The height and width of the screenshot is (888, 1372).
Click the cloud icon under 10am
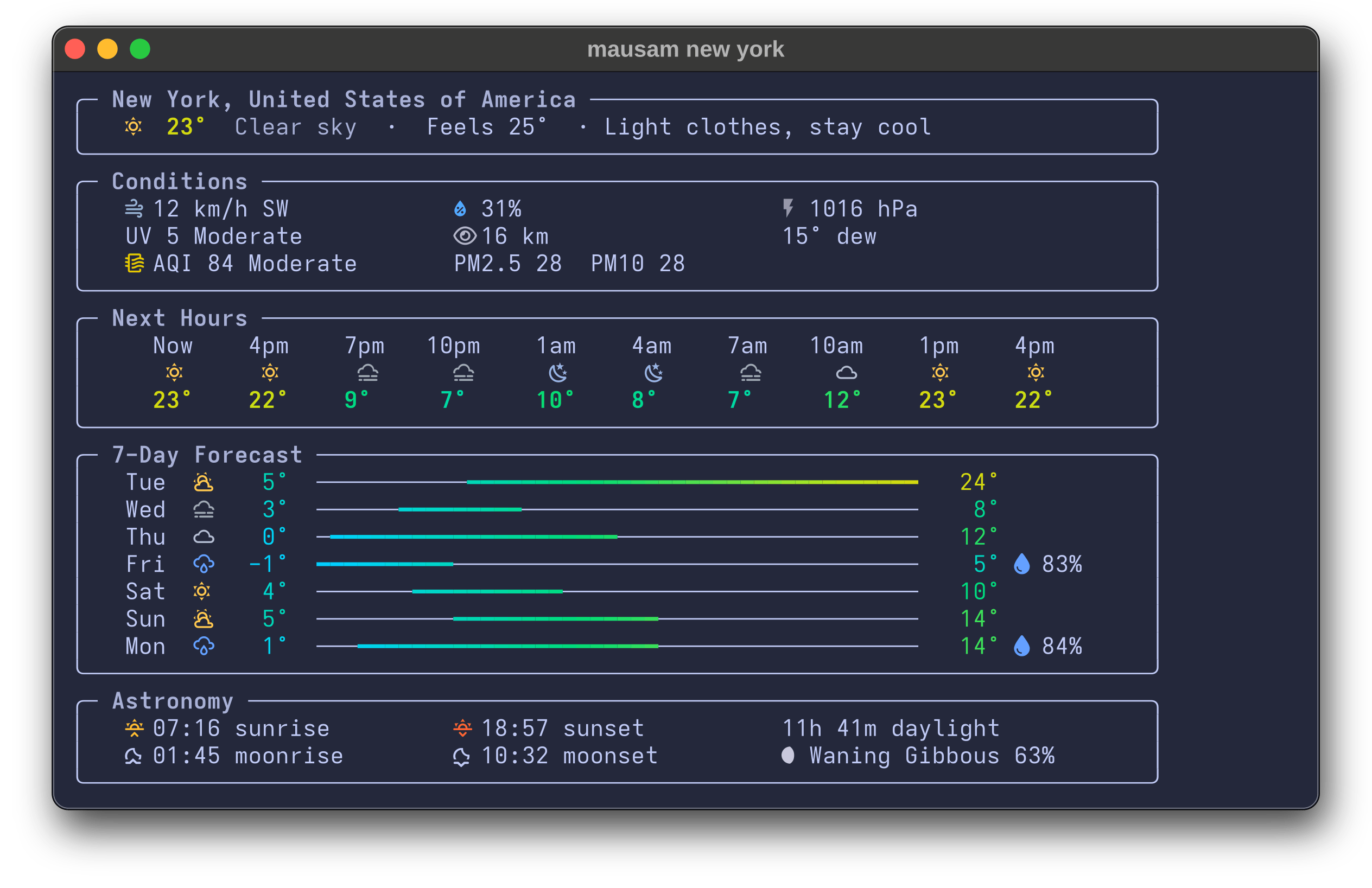pos(846,373)
